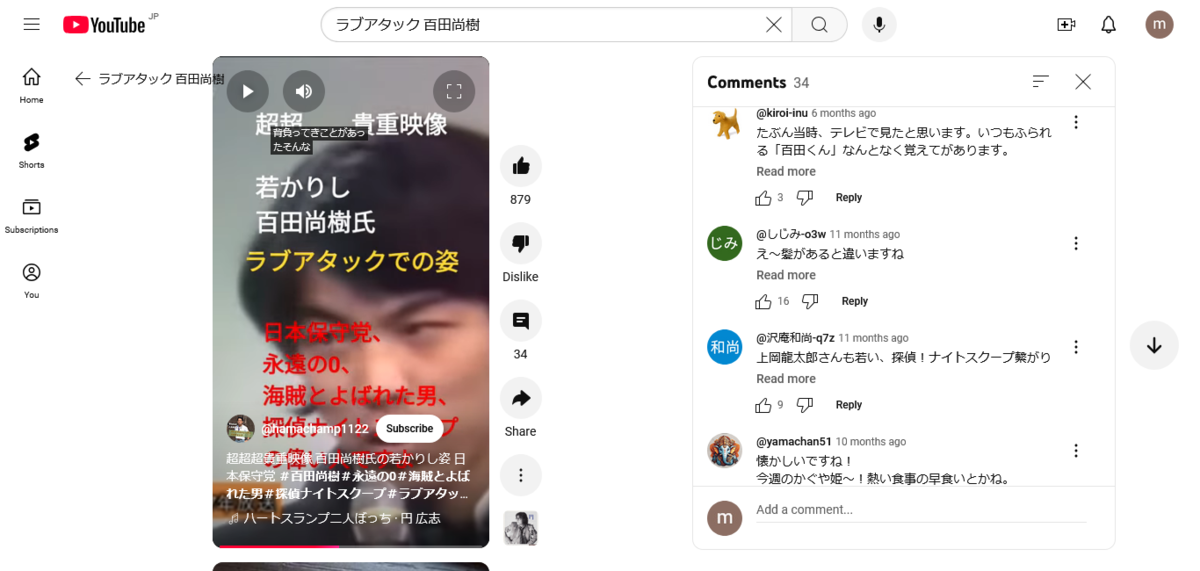Mute the video volume
1200x571 pixels.
(304, 91)
